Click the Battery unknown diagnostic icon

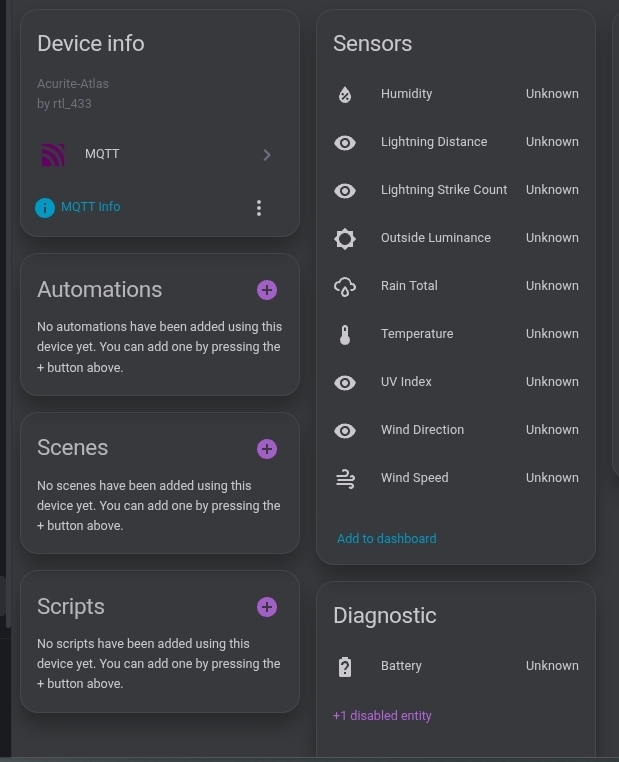(345, 667)
